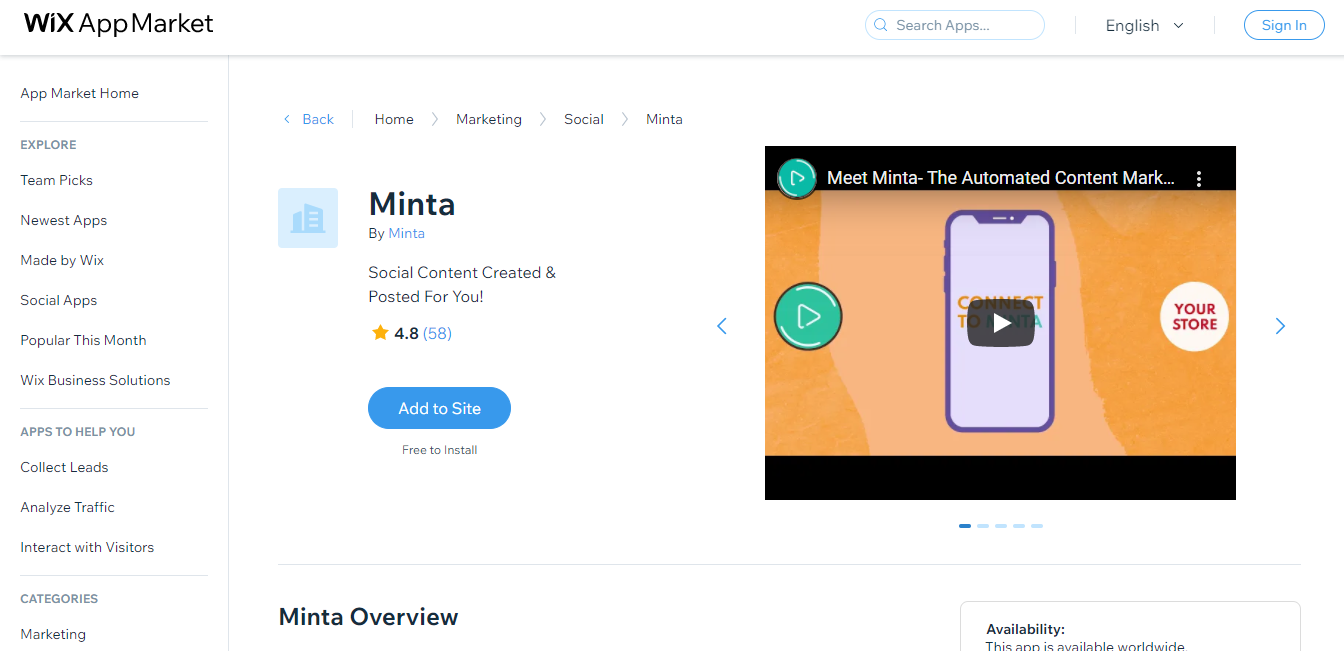1344x651 pixels.
Task: Open Social breadcrumb
Action: pos(584,119)
